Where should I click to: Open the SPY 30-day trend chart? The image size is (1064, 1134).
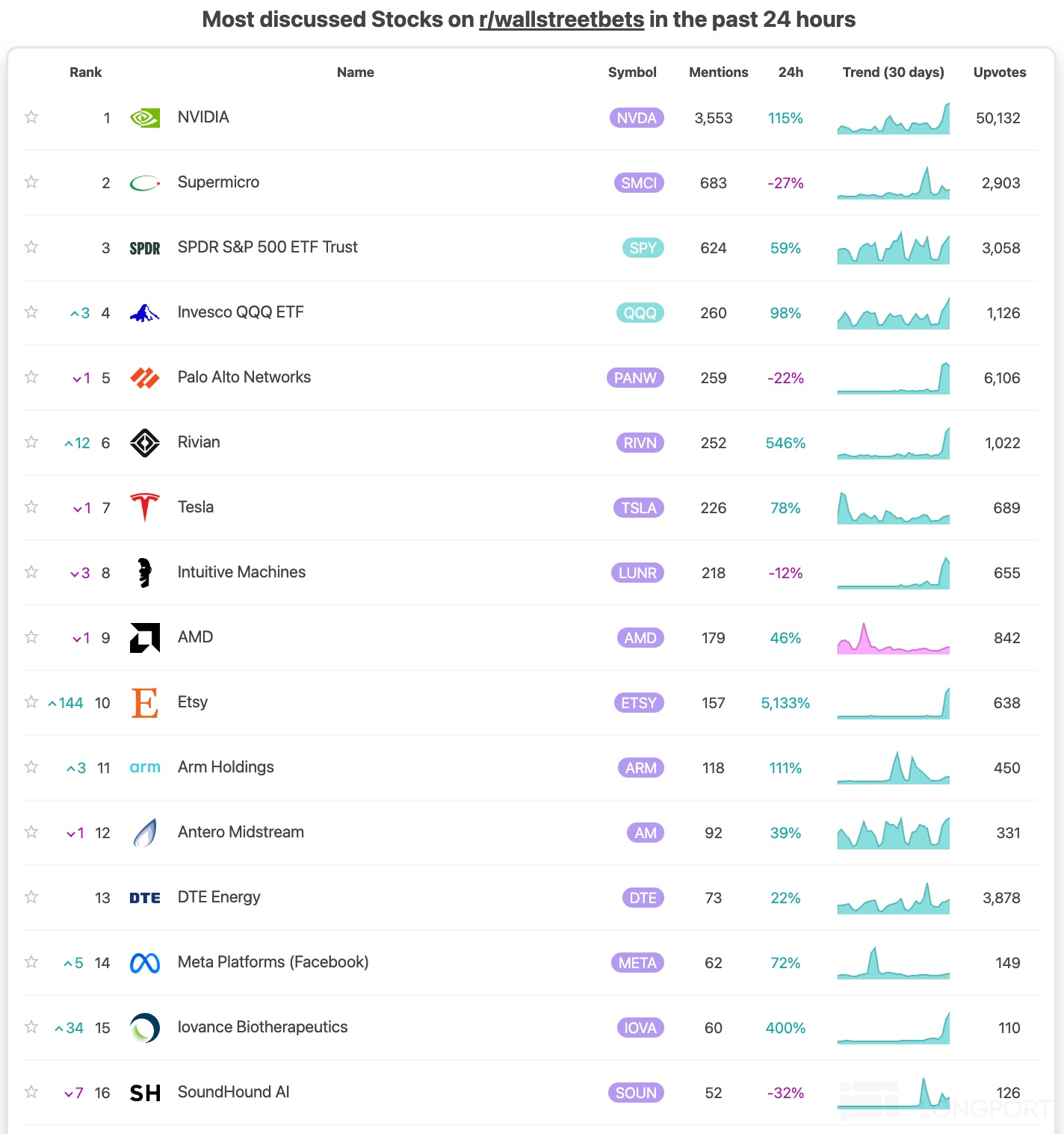[893, 248]
